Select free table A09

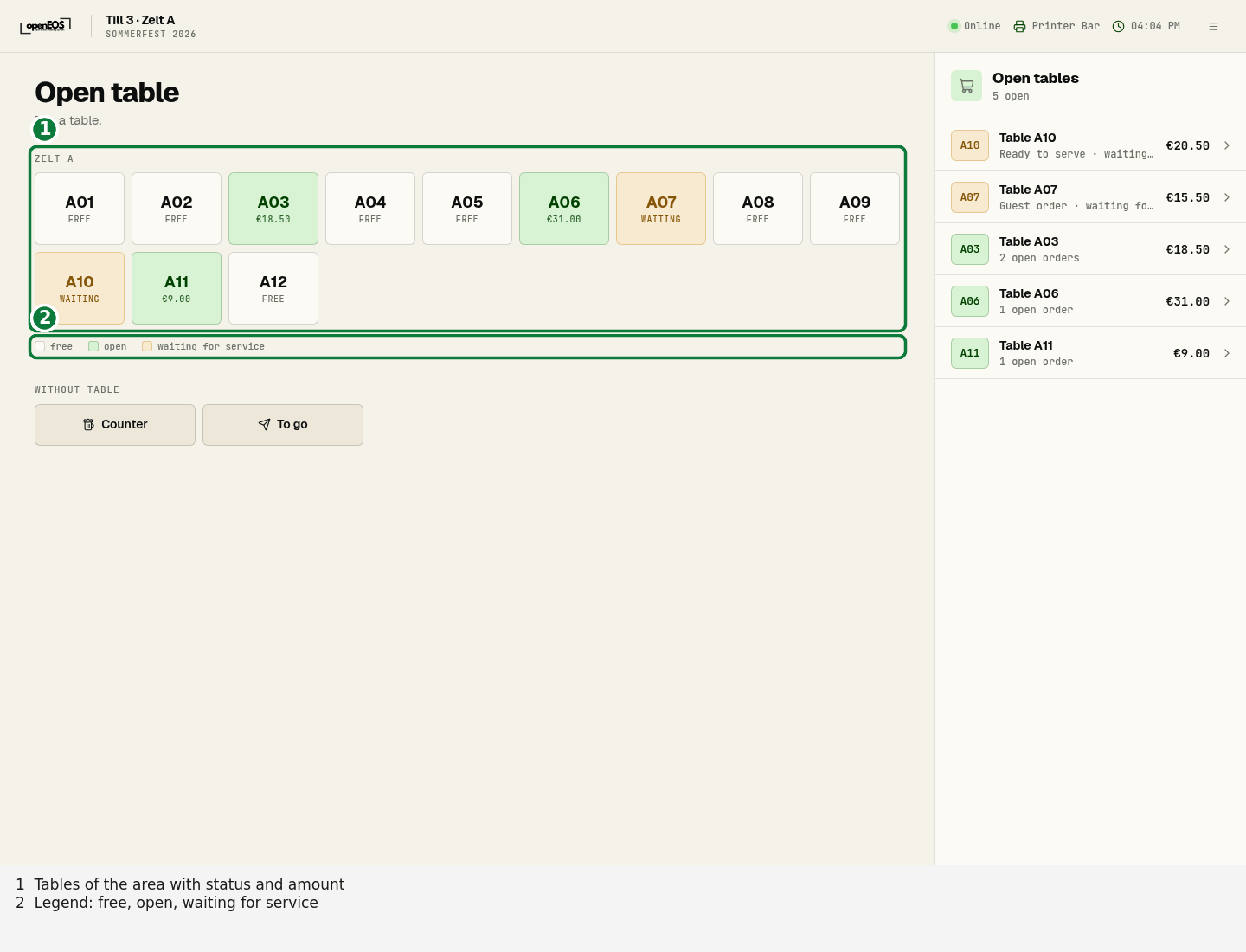(855, 209)
